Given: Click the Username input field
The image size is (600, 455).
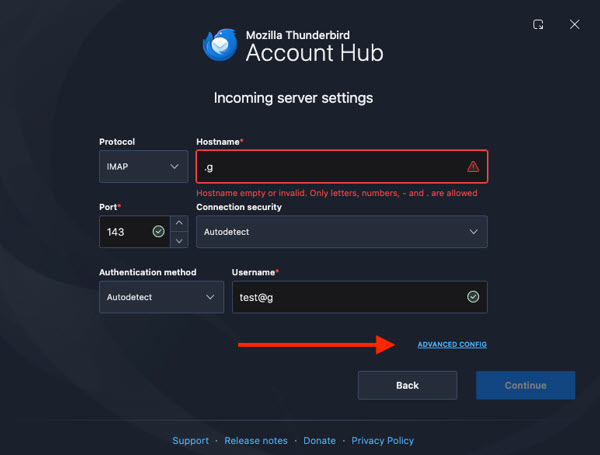Looking at the screenshot, I should pos(360,297).
